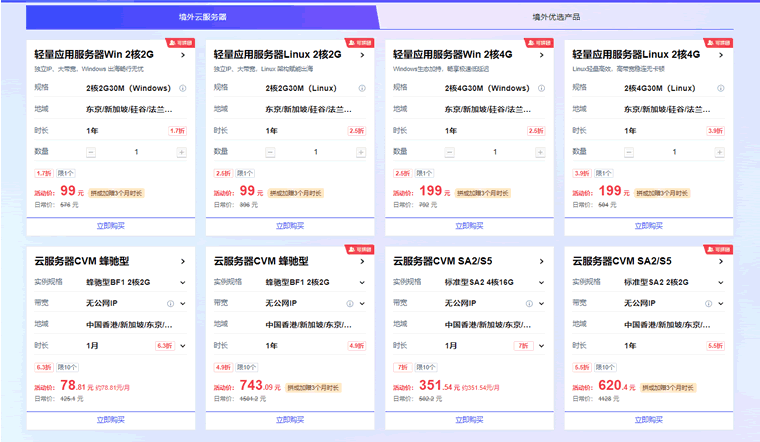Click 可拼团 badge on 620.4元 SA2/S5 card
The image size is (760, 442).
[x=718, y=250]
